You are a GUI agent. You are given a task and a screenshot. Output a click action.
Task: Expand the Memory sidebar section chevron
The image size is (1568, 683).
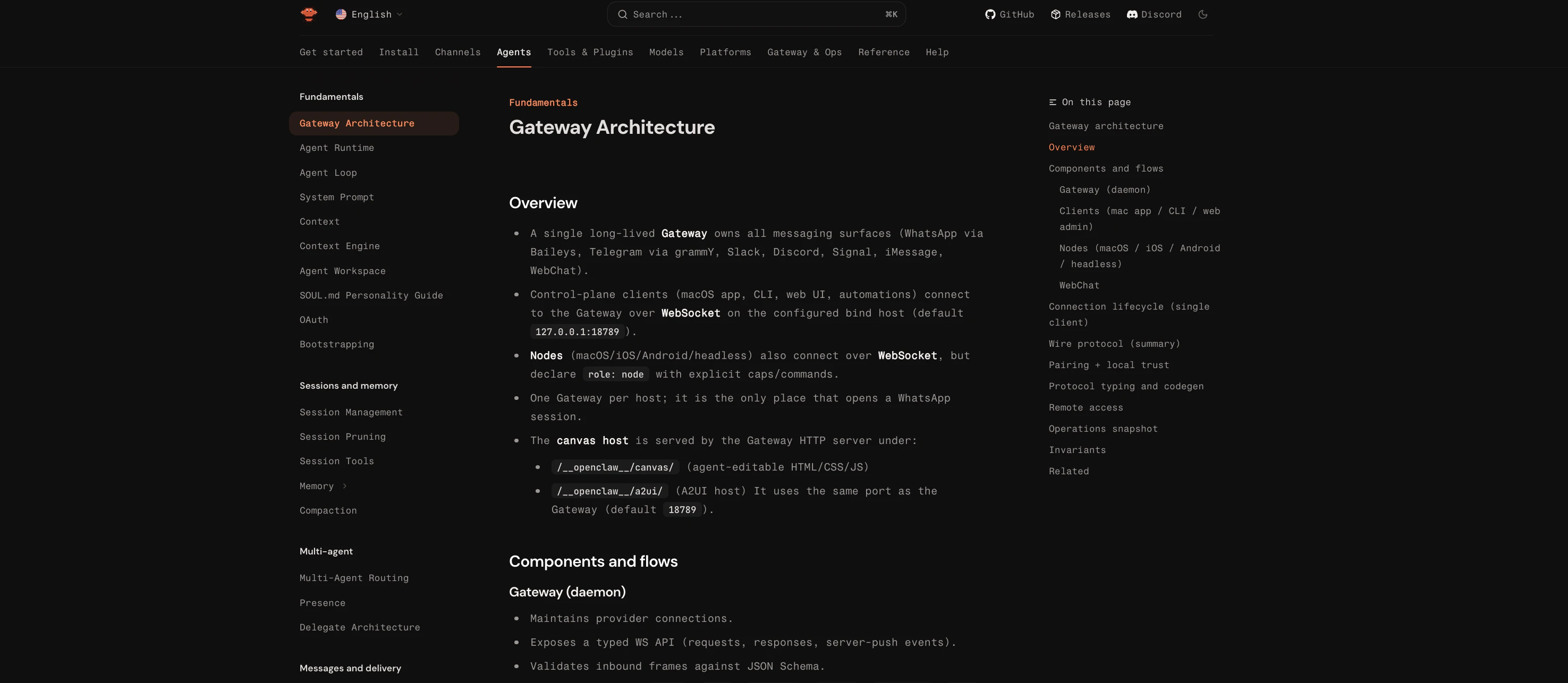(x=344, y=486)
